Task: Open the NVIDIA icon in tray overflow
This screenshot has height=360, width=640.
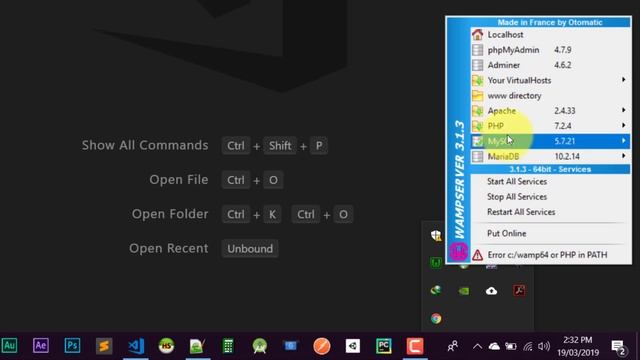Action: pos(464,291)
